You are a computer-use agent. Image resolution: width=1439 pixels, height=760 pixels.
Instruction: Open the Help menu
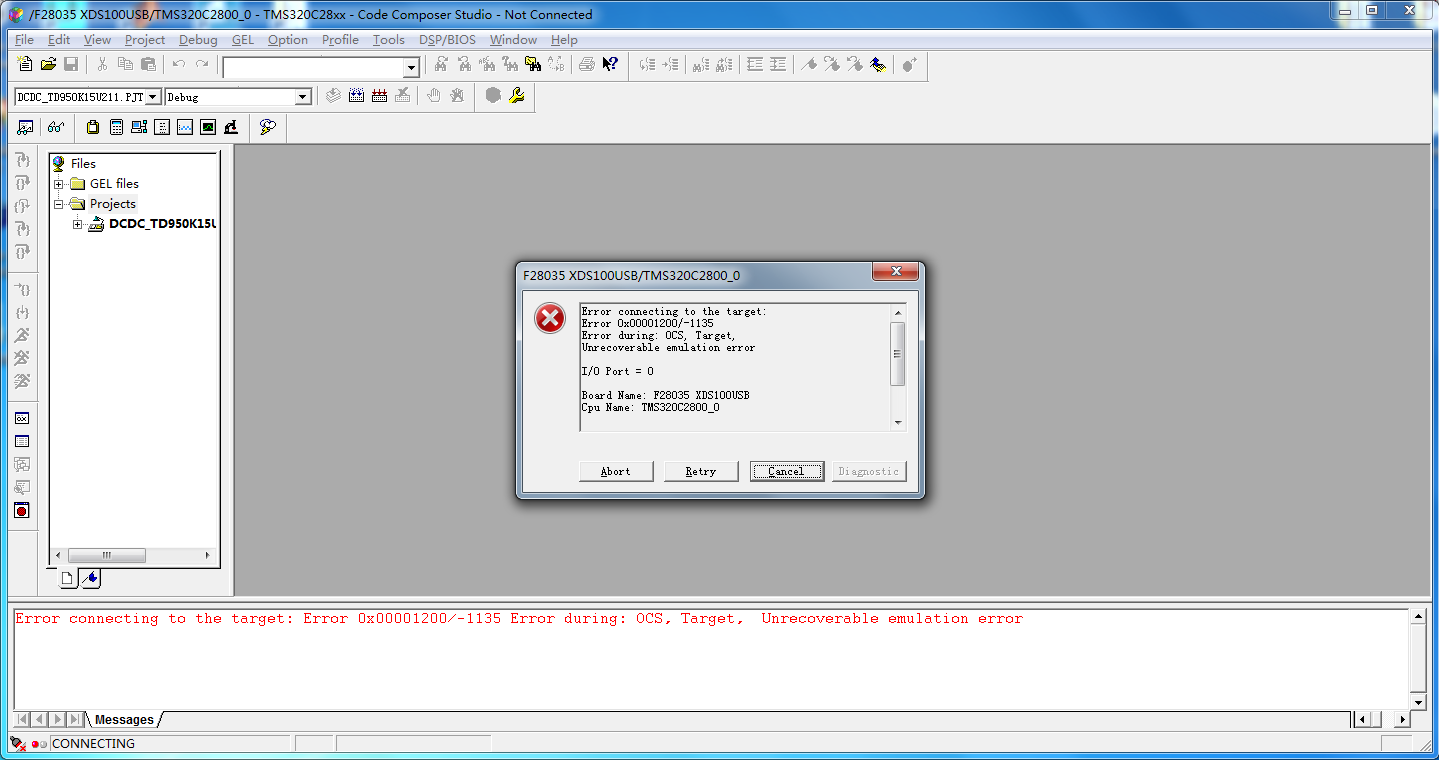564,40
